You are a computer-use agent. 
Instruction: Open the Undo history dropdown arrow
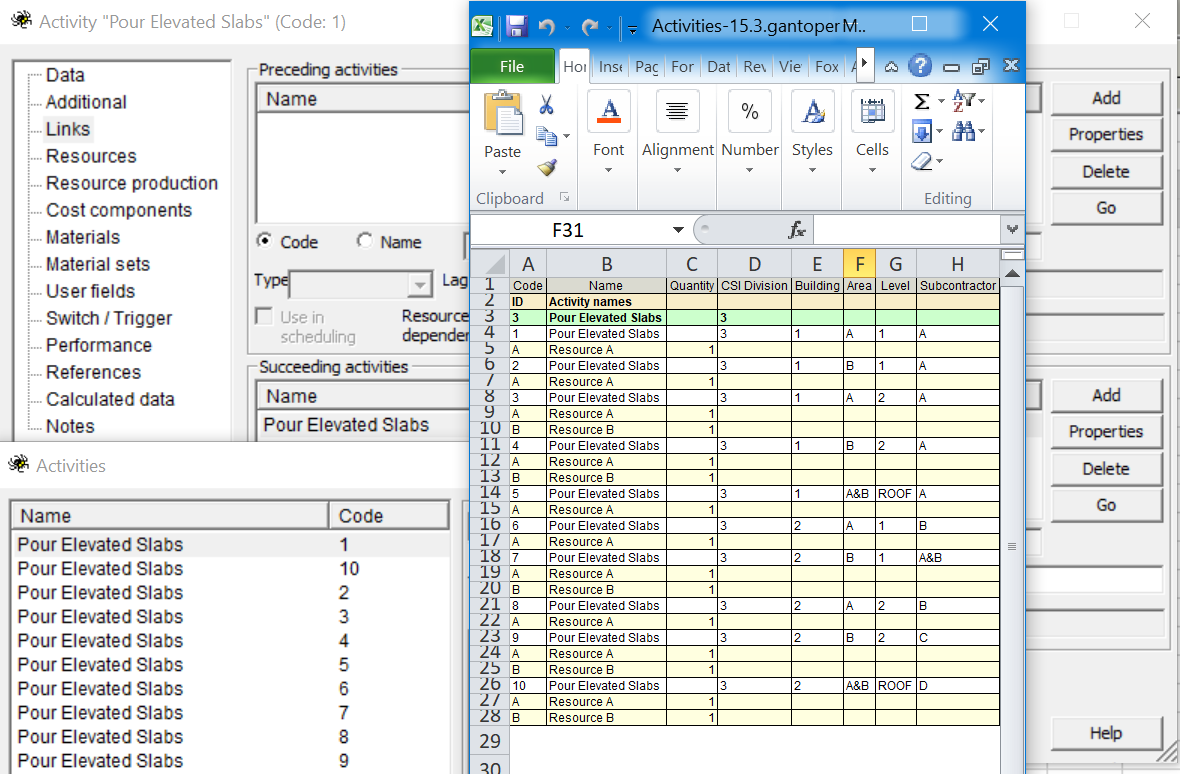coord(567,29)
